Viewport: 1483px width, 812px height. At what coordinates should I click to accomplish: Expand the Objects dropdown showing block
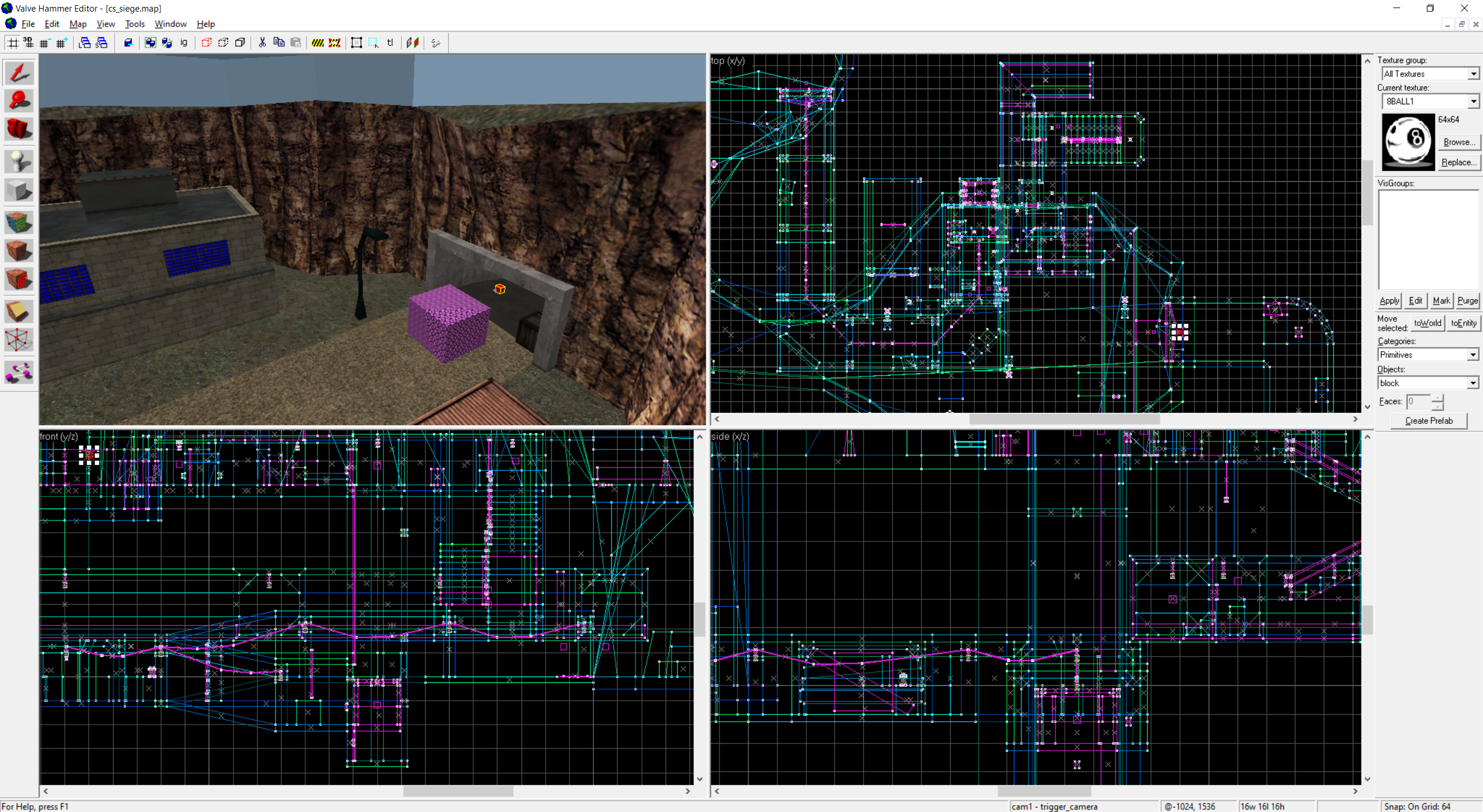1472,382
